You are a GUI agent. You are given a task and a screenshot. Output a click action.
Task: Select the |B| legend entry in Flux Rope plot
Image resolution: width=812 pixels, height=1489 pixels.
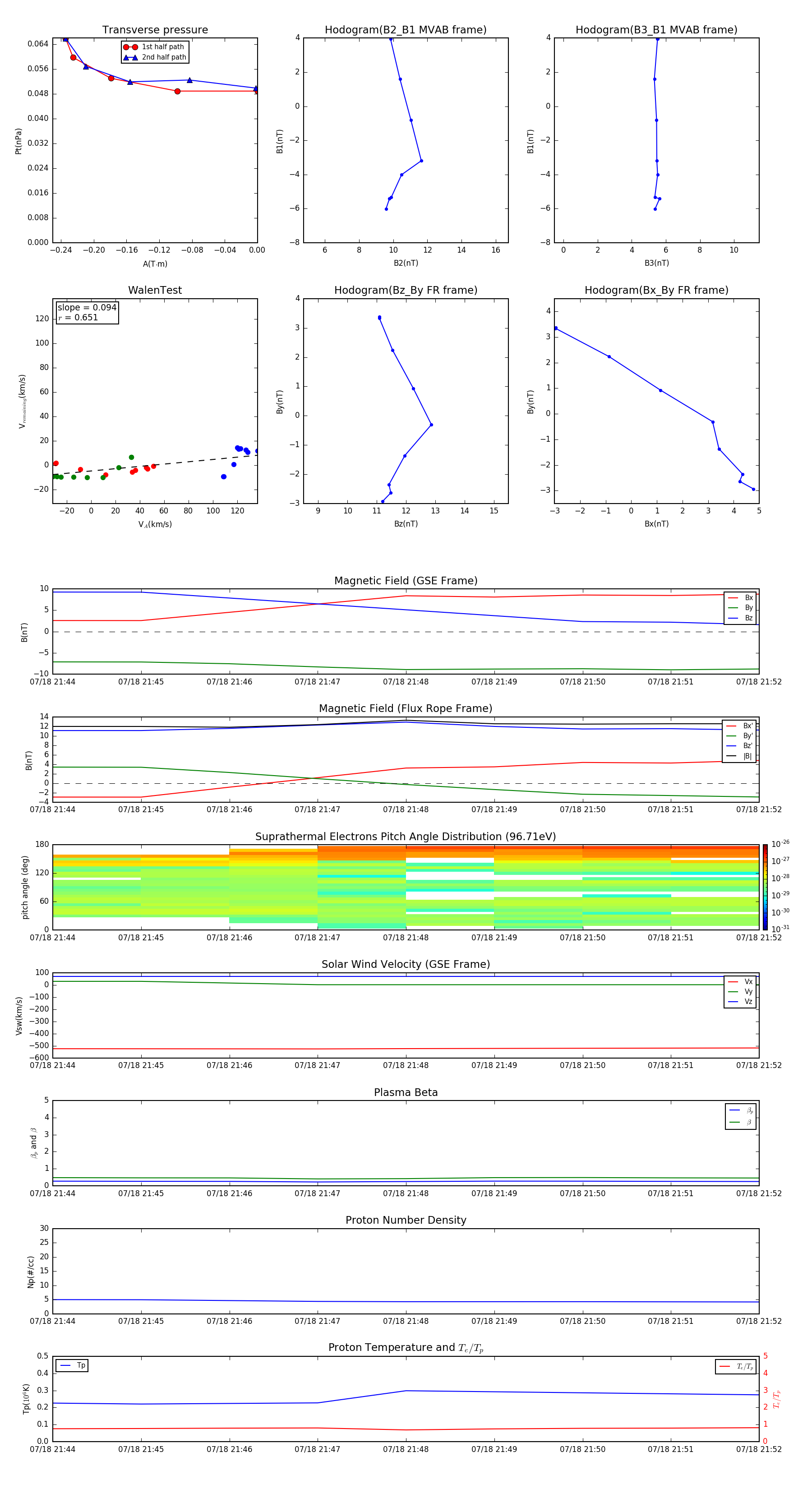(740, 756)
